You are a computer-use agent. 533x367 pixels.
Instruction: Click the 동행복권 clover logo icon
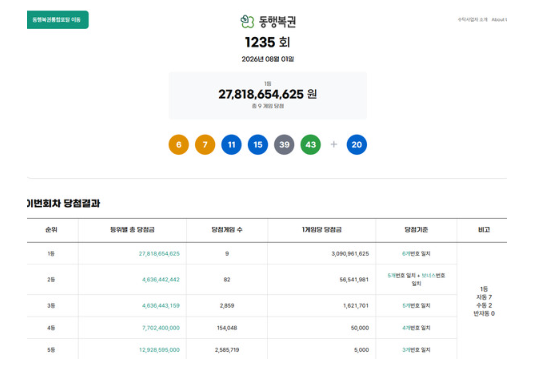[x=247, y=22]
